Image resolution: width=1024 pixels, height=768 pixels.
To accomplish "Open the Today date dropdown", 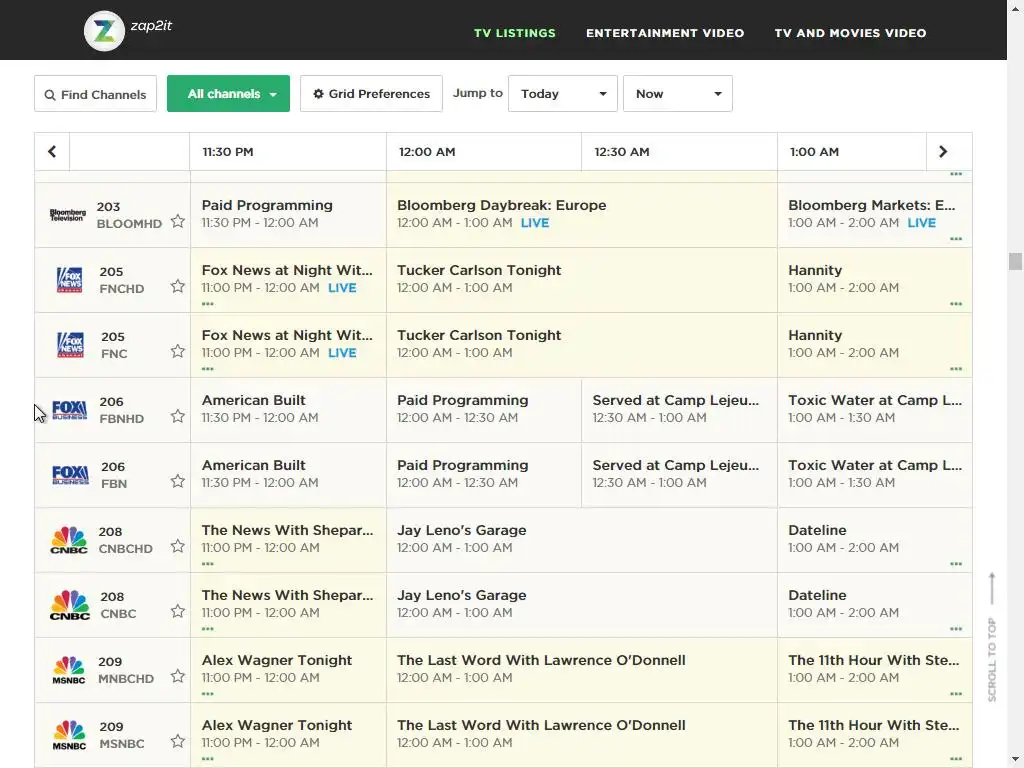I will click(563, 93).
